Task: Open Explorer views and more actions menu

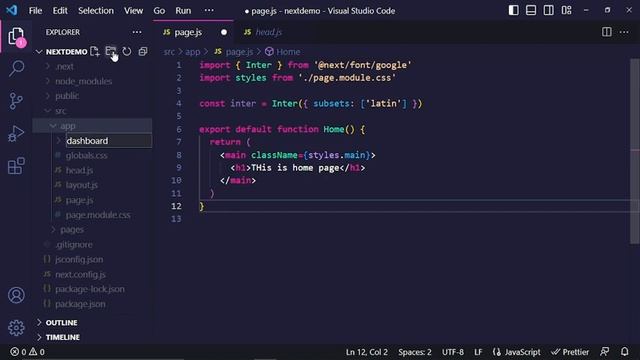Action: (x=137, y=32)
